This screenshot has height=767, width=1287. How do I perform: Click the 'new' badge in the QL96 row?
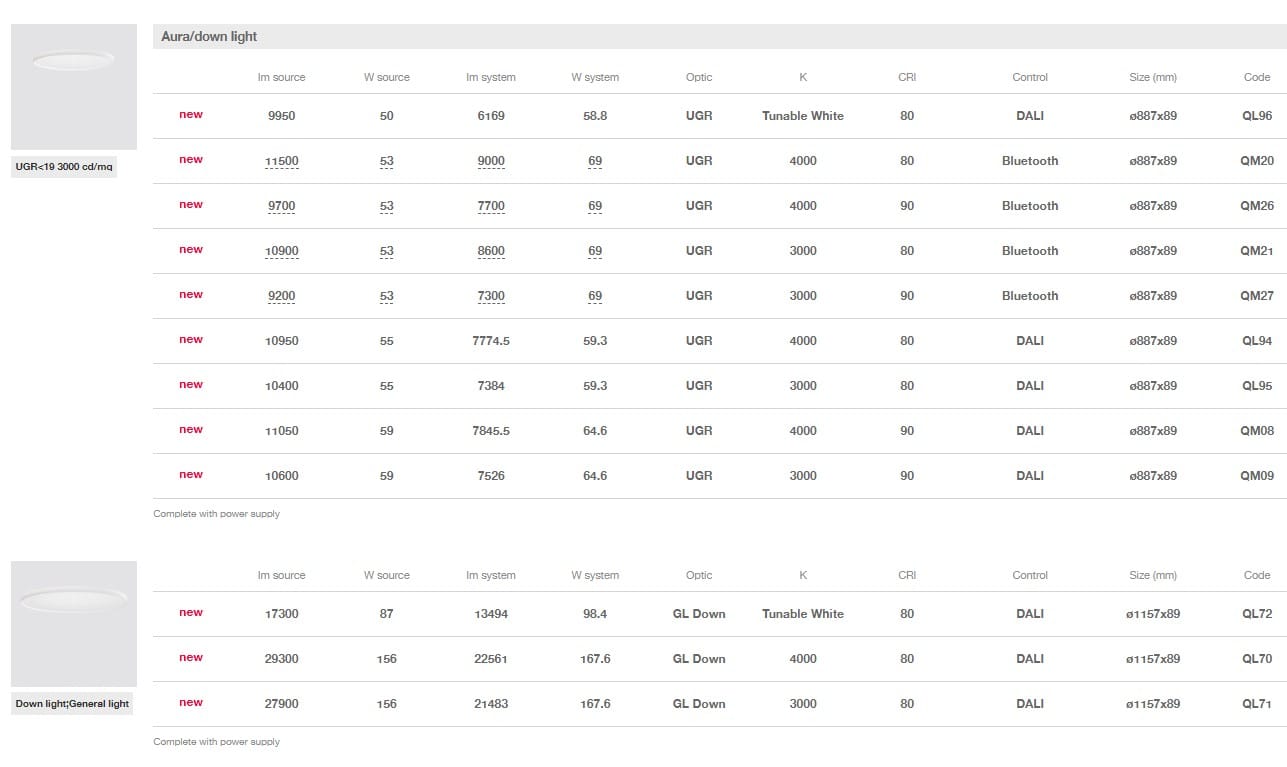191,115
